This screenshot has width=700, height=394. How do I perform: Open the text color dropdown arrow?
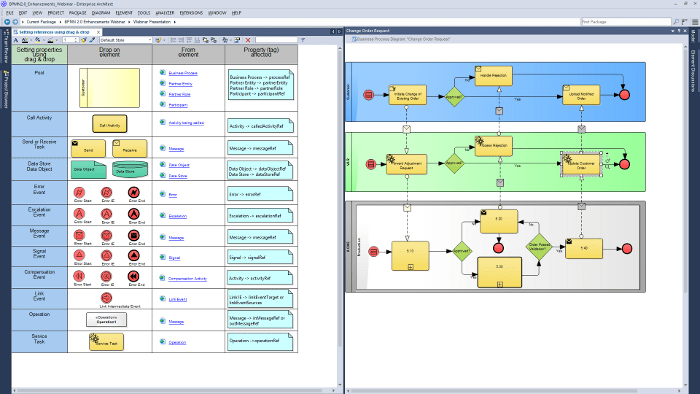click(x=31, y=40)
